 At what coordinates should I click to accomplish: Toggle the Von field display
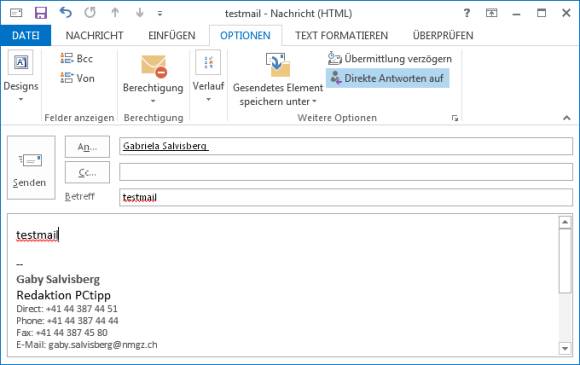tap(78, 78)
